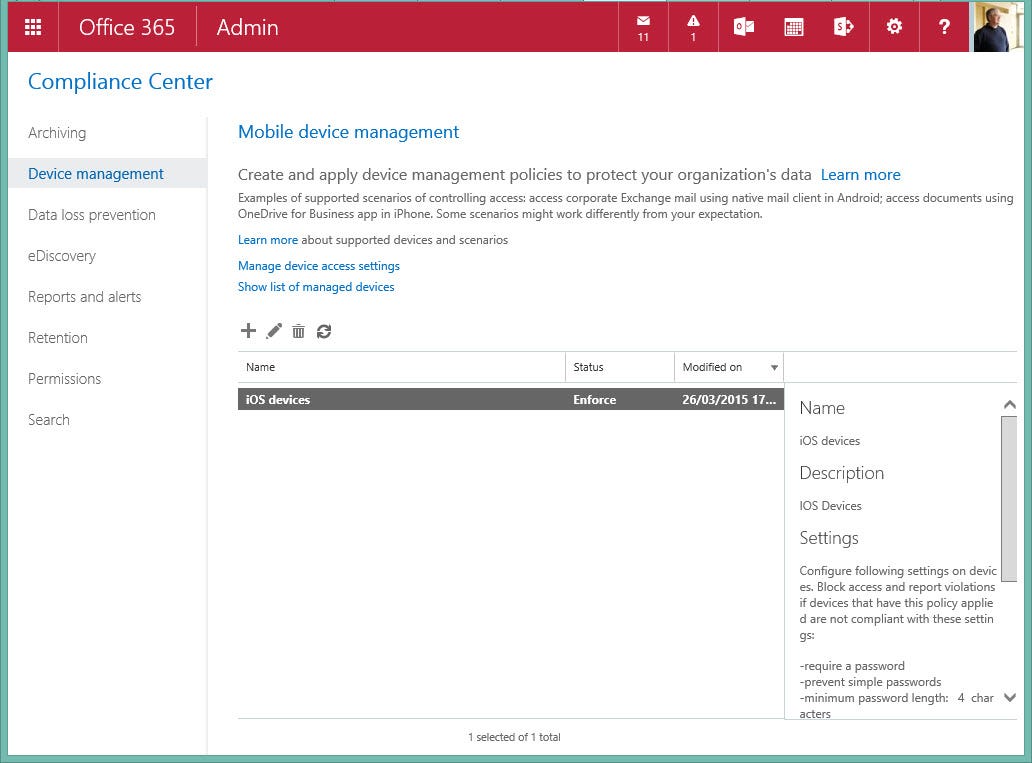Delete the policy with the trash icon
The width and height of the screenshot is (1032, 763).
pos(298,330)
